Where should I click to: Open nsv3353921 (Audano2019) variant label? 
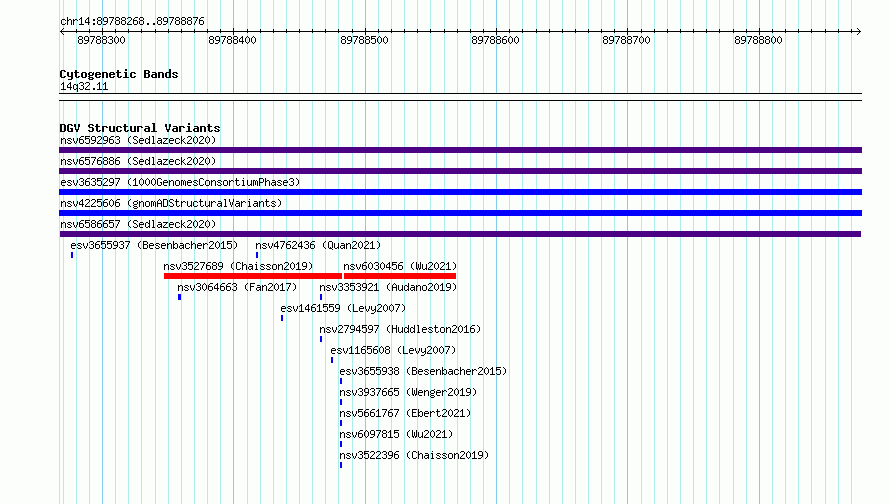[388, 287]
